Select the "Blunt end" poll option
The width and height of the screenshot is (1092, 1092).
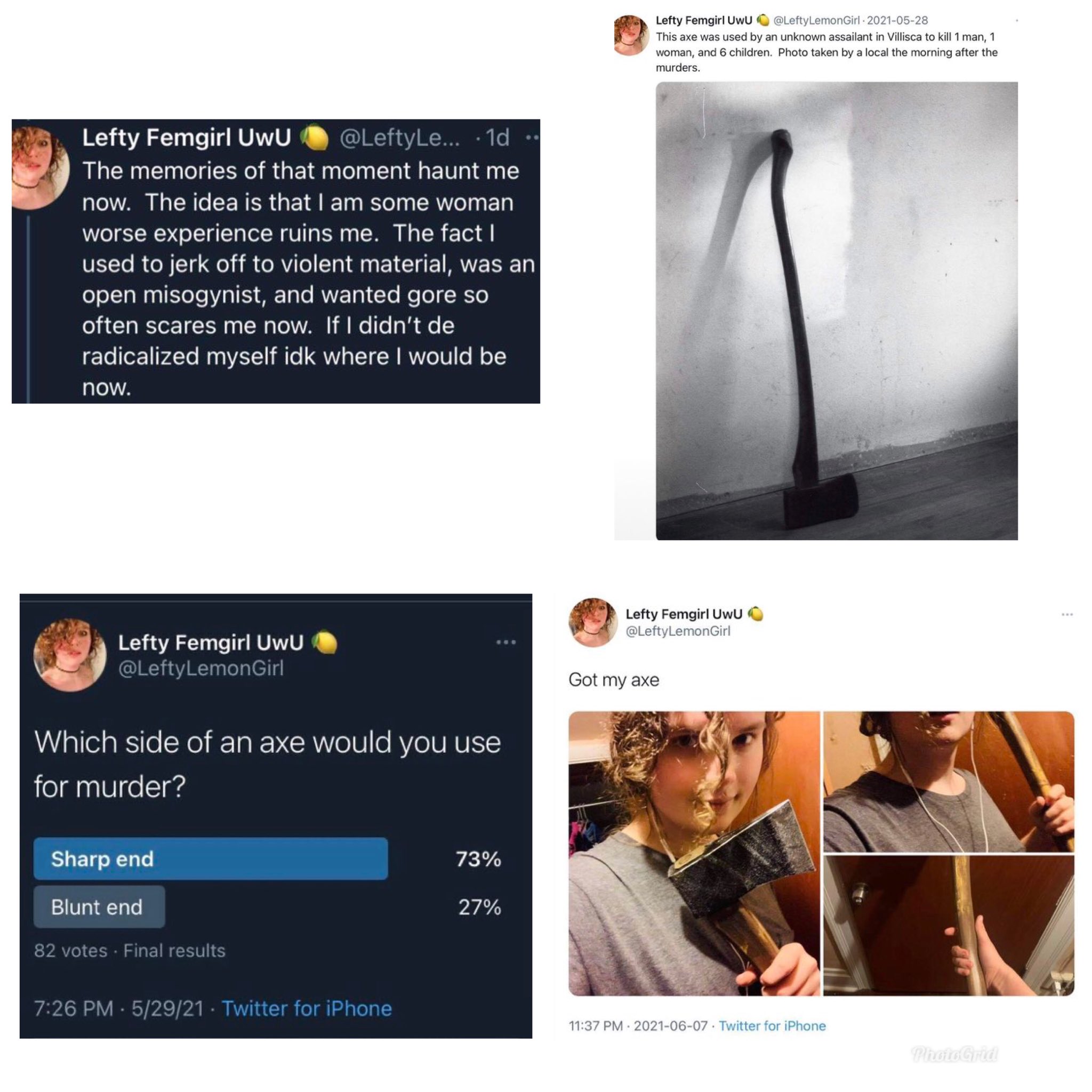[100, 906]
